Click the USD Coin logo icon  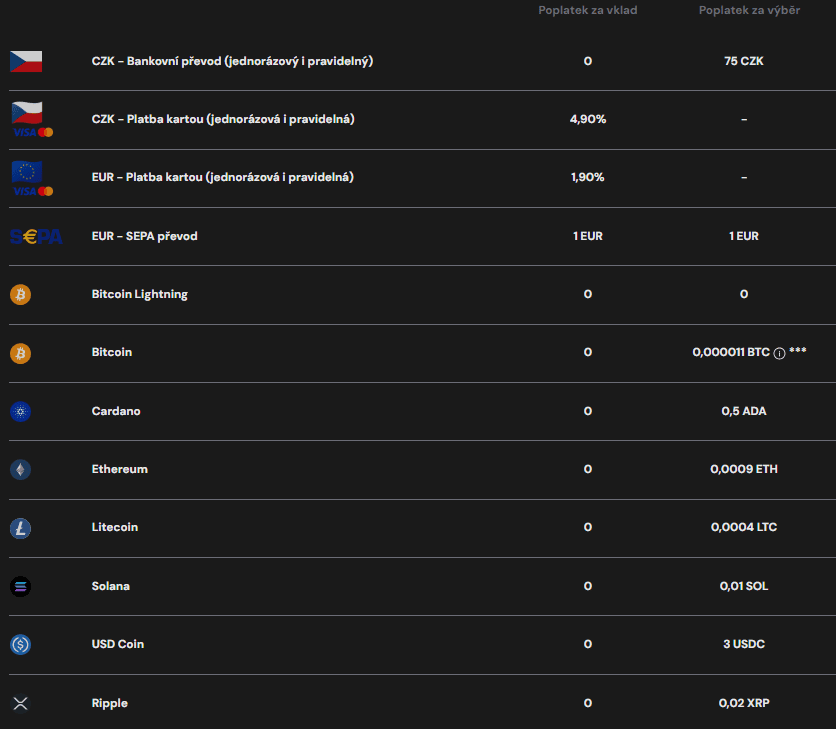pos(20,645)
